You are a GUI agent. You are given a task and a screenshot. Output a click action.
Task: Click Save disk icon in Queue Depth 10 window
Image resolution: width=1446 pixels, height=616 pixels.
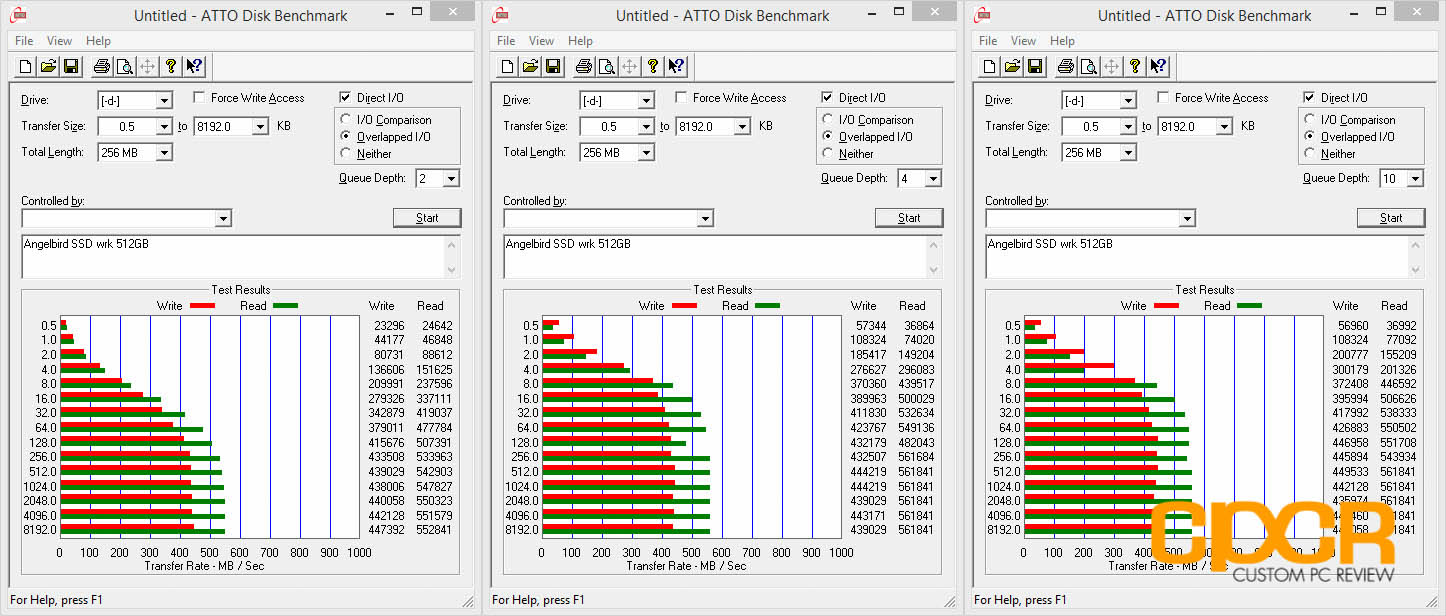coord(1035,67)
